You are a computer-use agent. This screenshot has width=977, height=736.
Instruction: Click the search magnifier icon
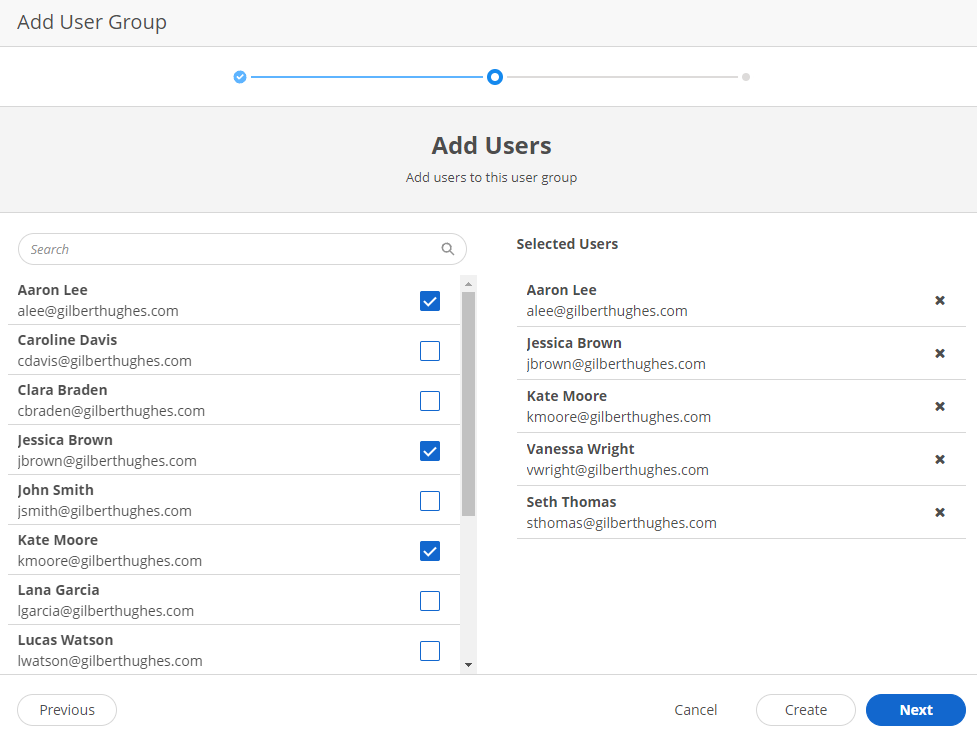click(x=447, y=249)
